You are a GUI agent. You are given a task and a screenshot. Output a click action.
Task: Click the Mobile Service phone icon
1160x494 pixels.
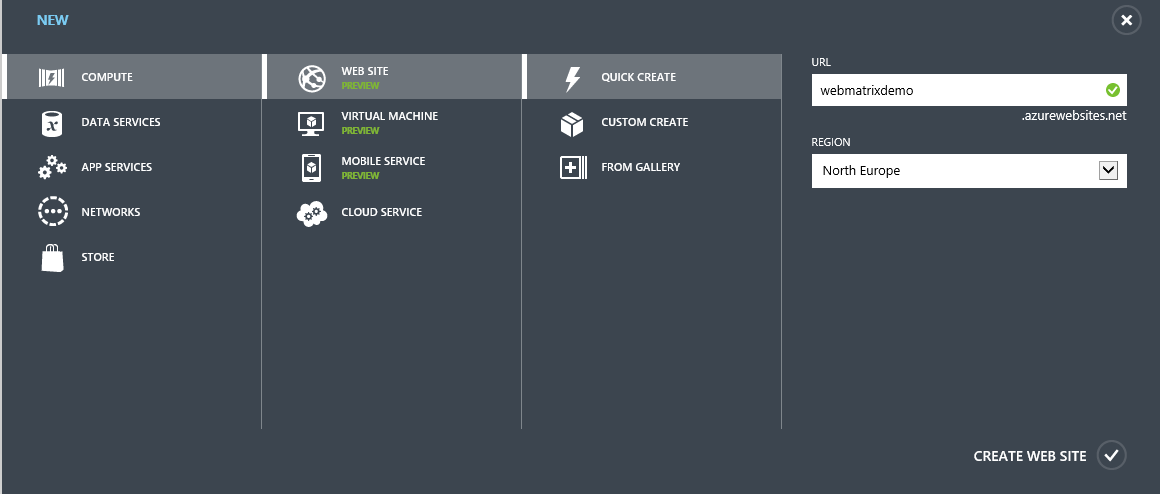311,168
